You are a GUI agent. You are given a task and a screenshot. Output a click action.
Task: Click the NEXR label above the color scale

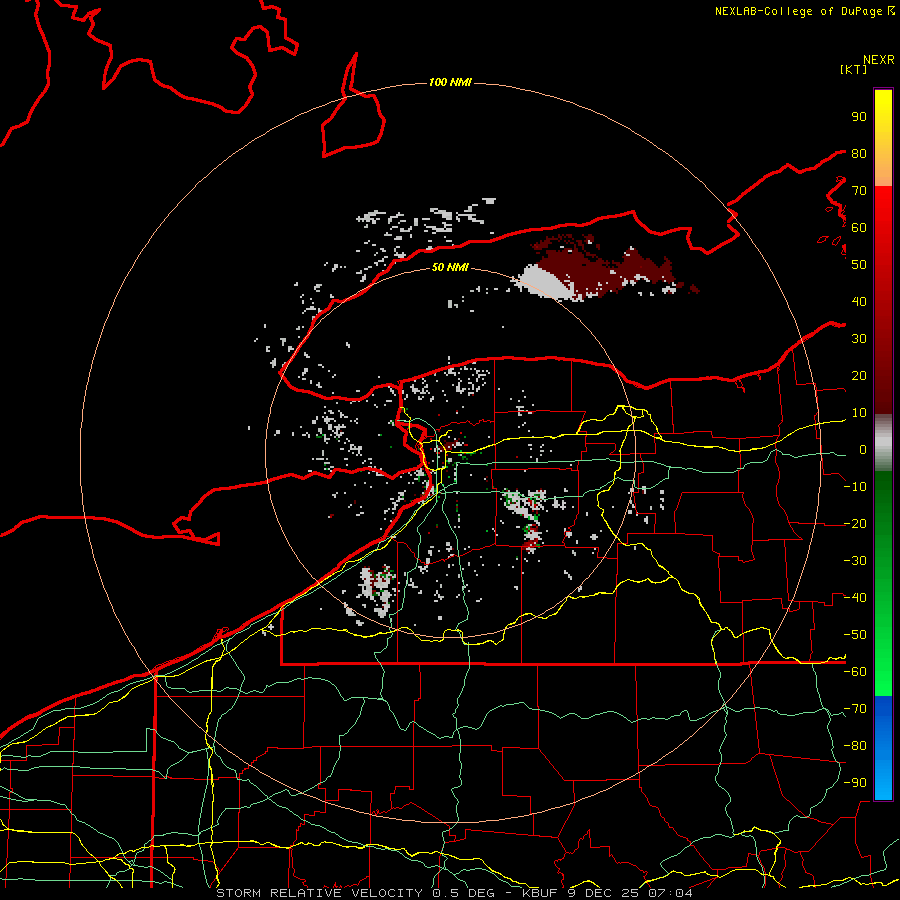[x=879, y=60]
